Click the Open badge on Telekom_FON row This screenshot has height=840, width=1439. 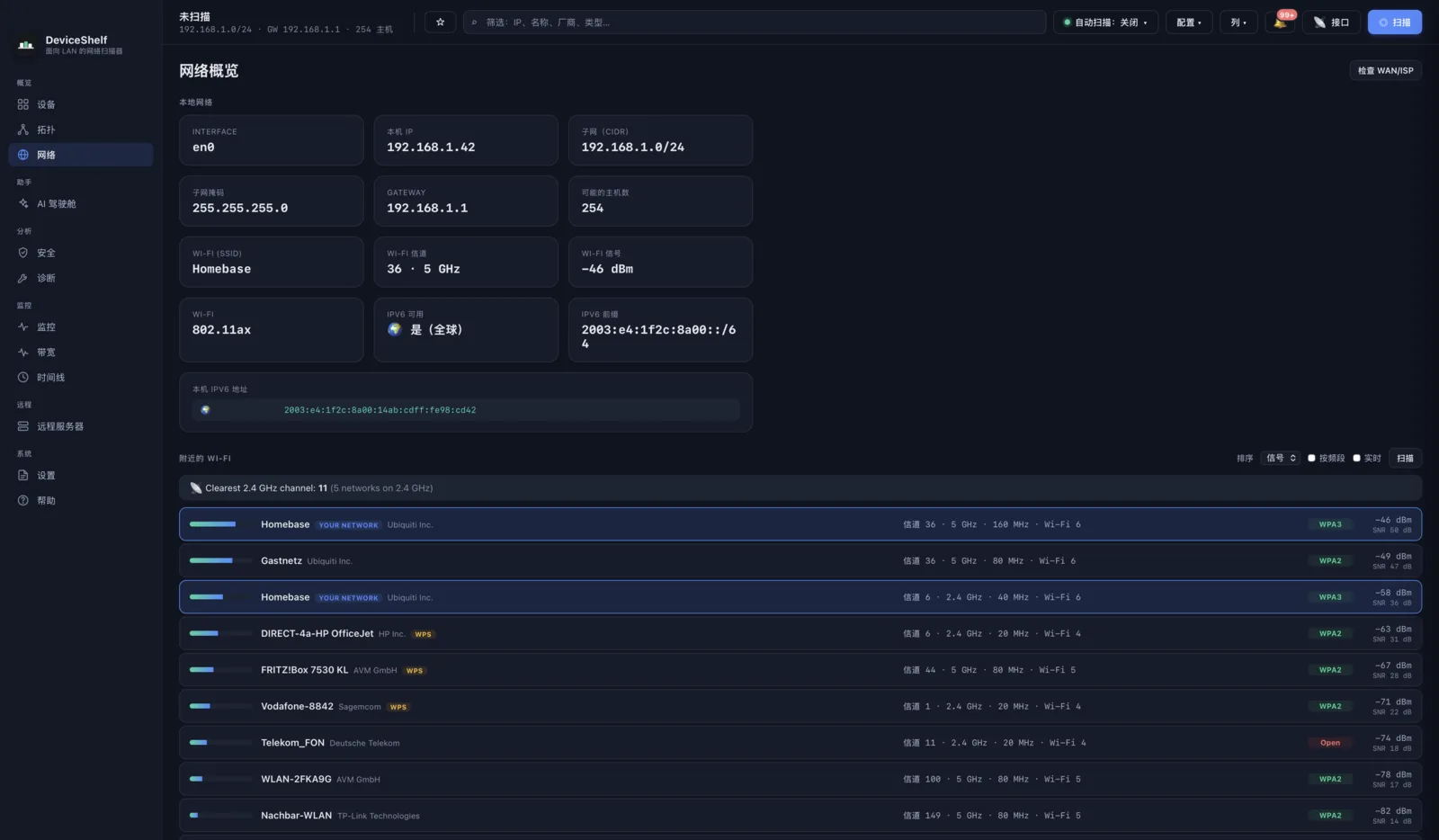point(1330,743)
